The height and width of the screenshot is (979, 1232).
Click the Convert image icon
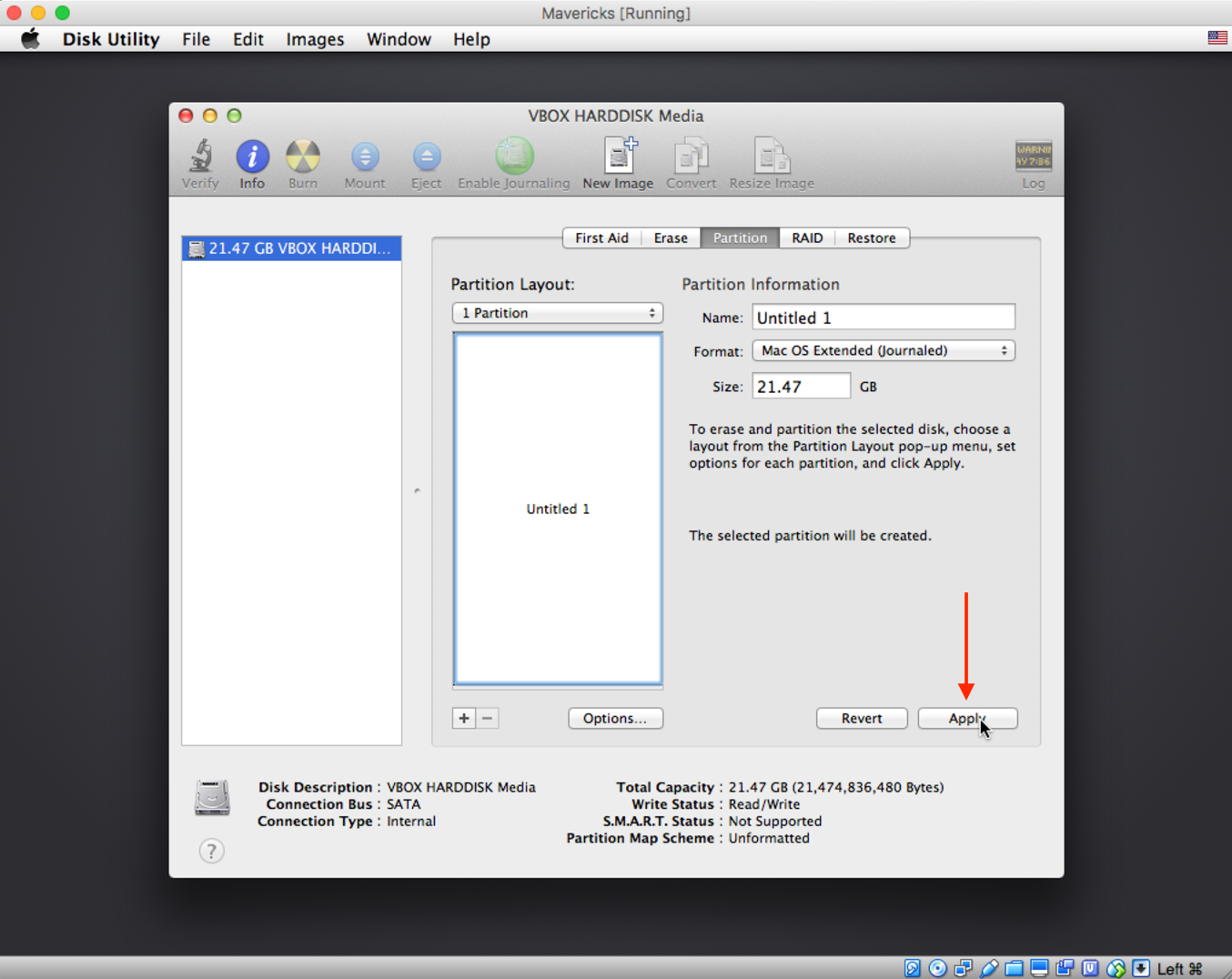(x=691, y=157)
